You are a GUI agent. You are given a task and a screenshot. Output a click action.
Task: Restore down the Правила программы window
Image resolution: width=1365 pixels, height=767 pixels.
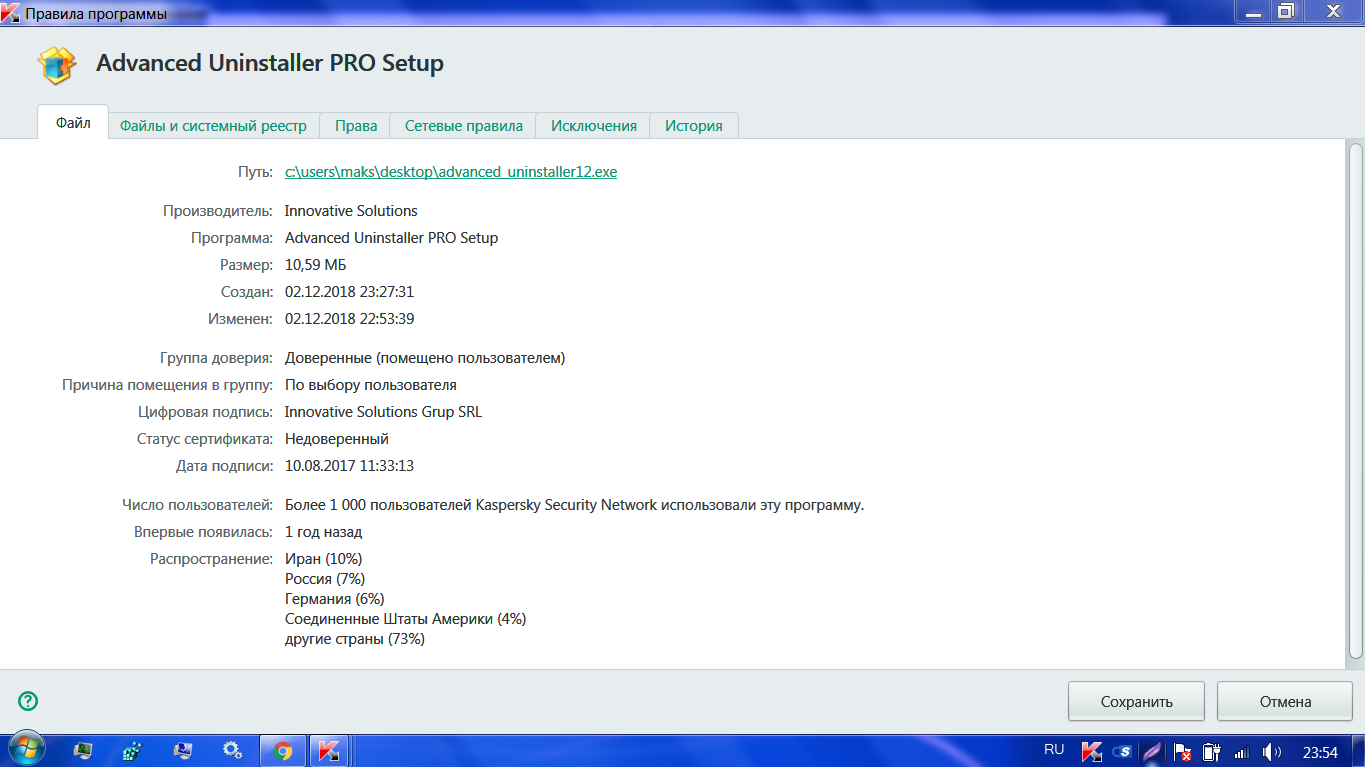(x=1286, y=11)
